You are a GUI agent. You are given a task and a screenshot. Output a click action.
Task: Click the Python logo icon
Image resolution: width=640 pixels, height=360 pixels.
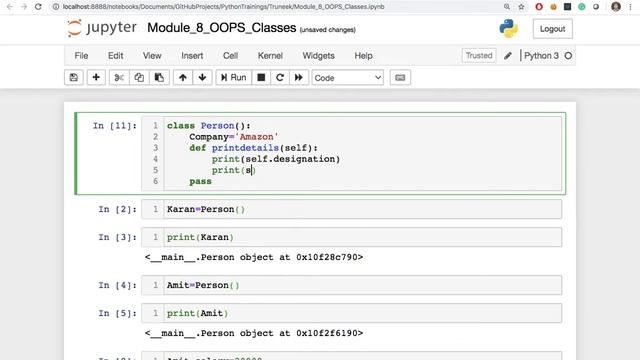509,29
